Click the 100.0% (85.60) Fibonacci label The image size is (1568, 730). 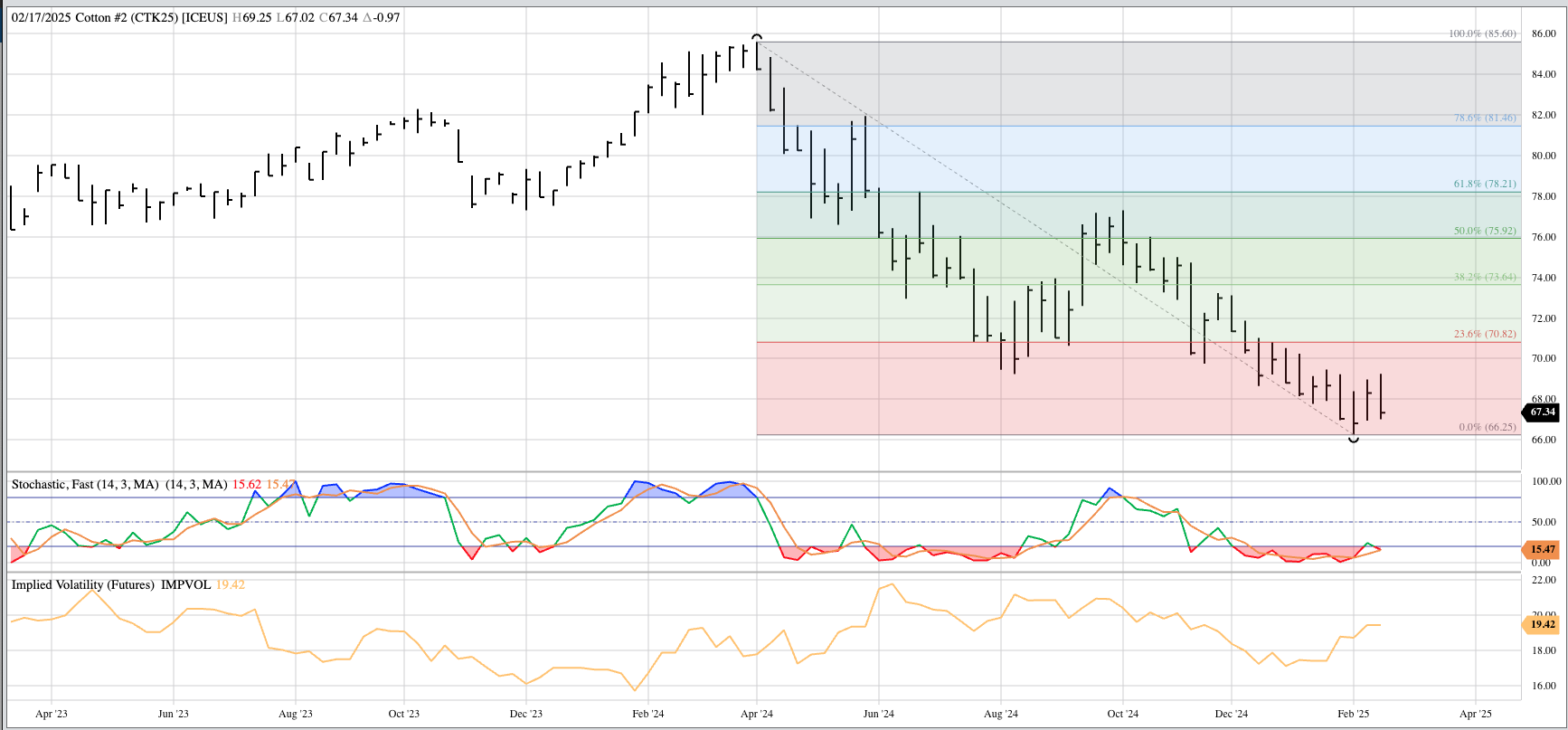(1481, 33)
